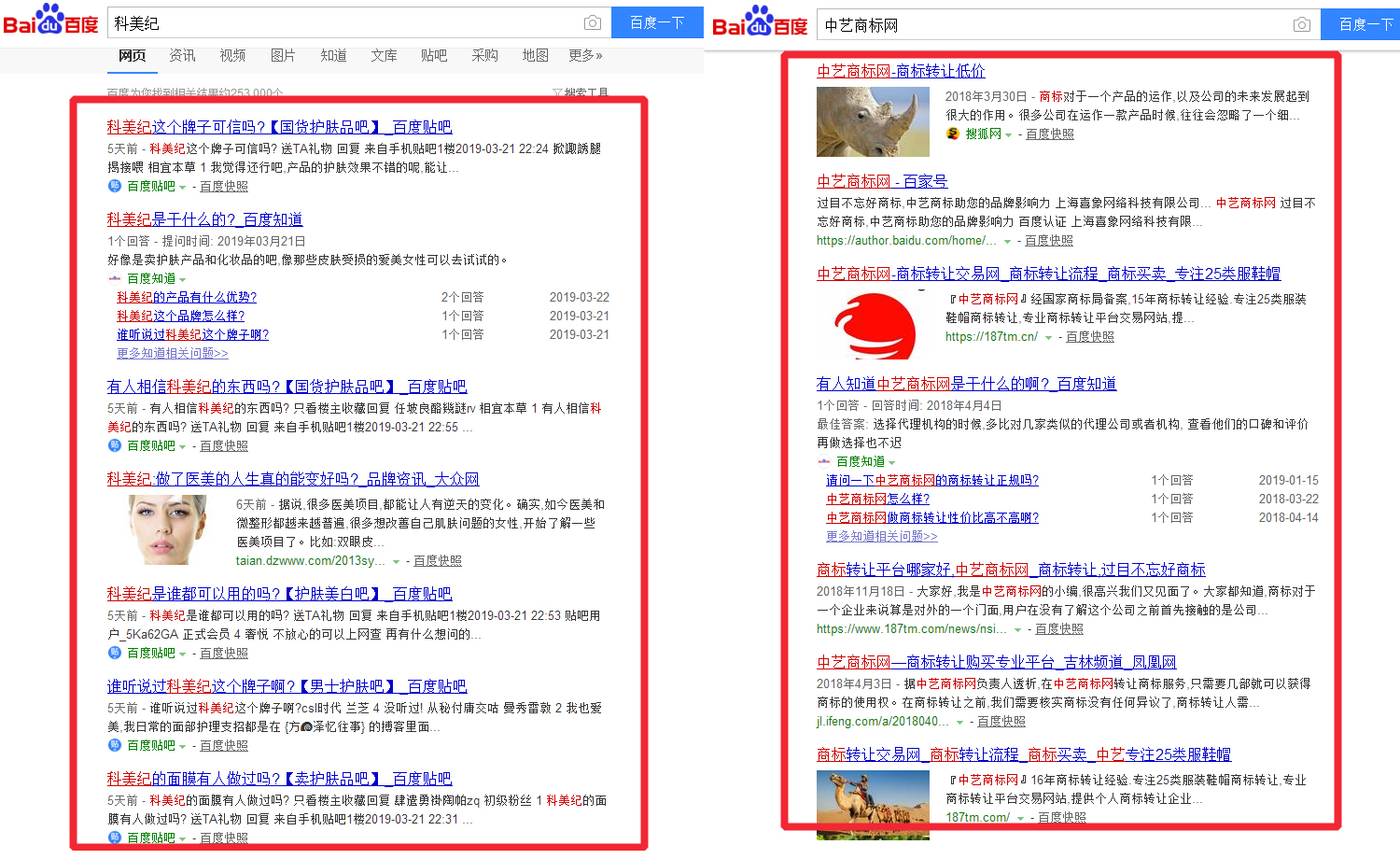
Task: Open sub-question 中艺商标网做商标转让性价比高不高啊?
Action: (932, 517)
